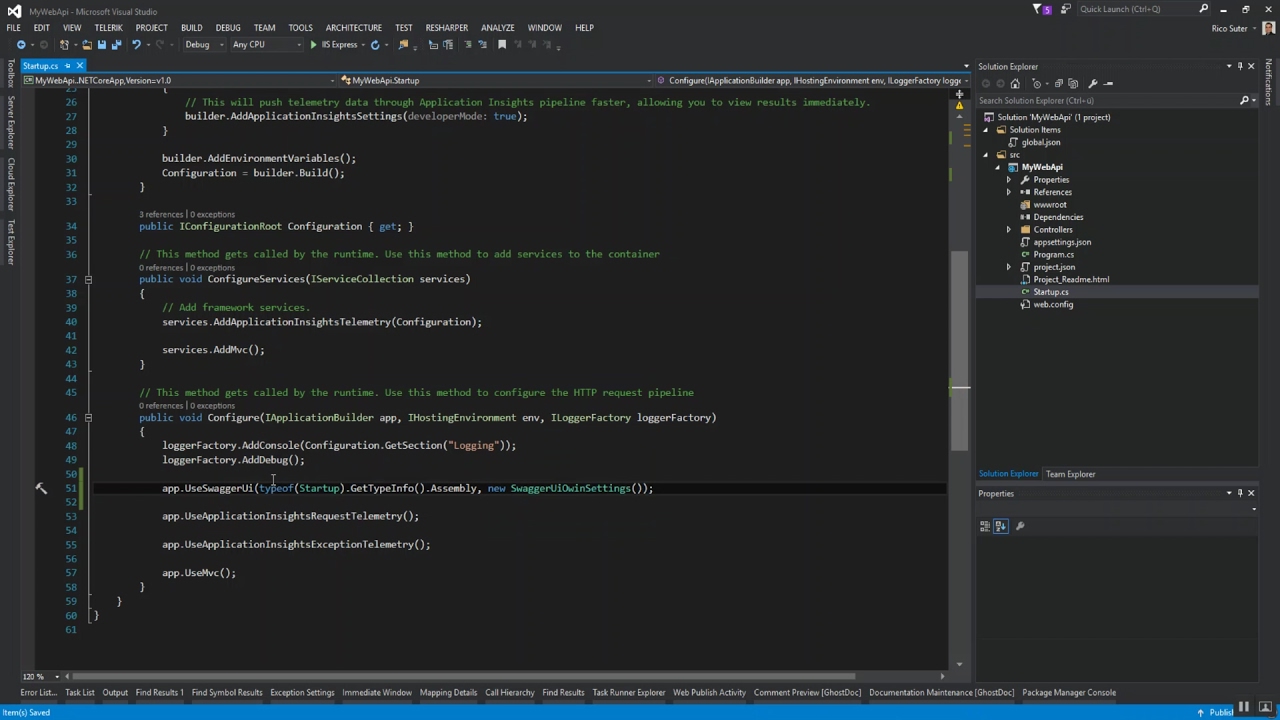Click the Solution Explorer Home icon
The width and height of the screenshot is (1280, 720).
[x=1015, y=84]
